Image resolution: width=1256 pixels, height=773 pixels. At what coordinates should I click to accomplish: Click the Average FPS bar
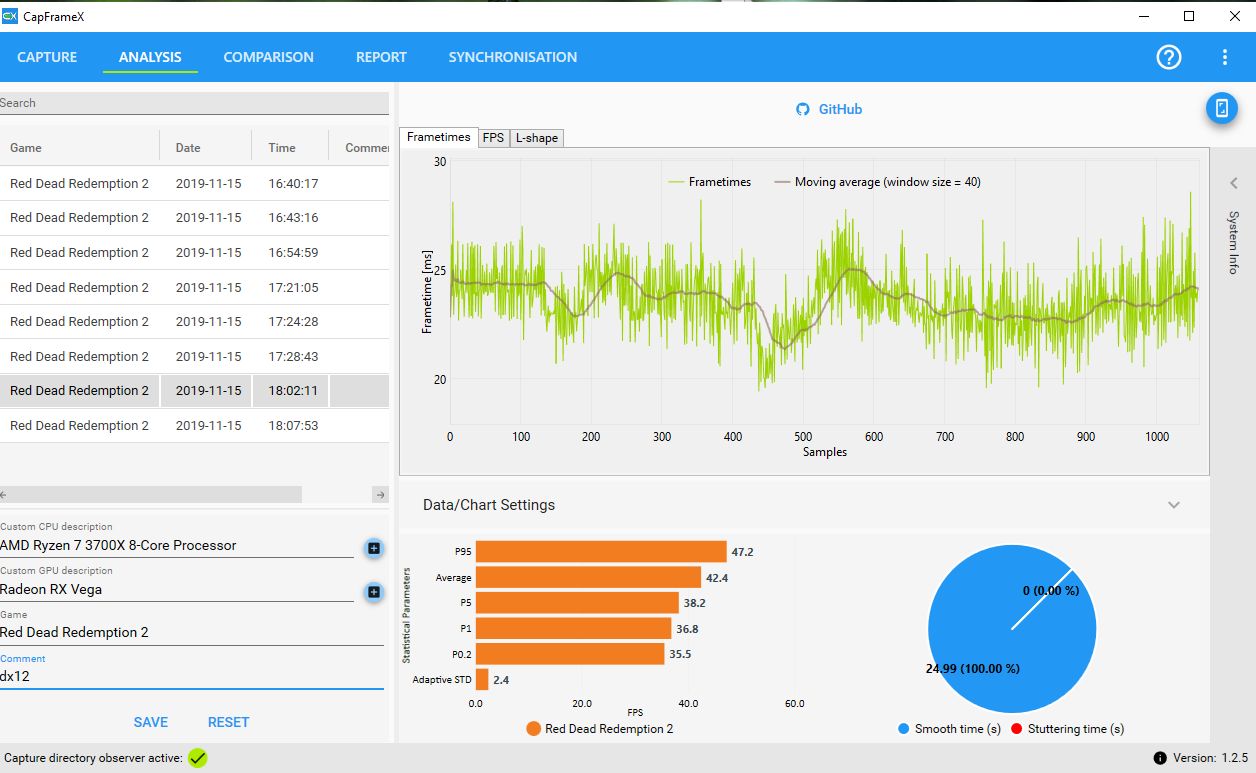(x=588, y=577)
